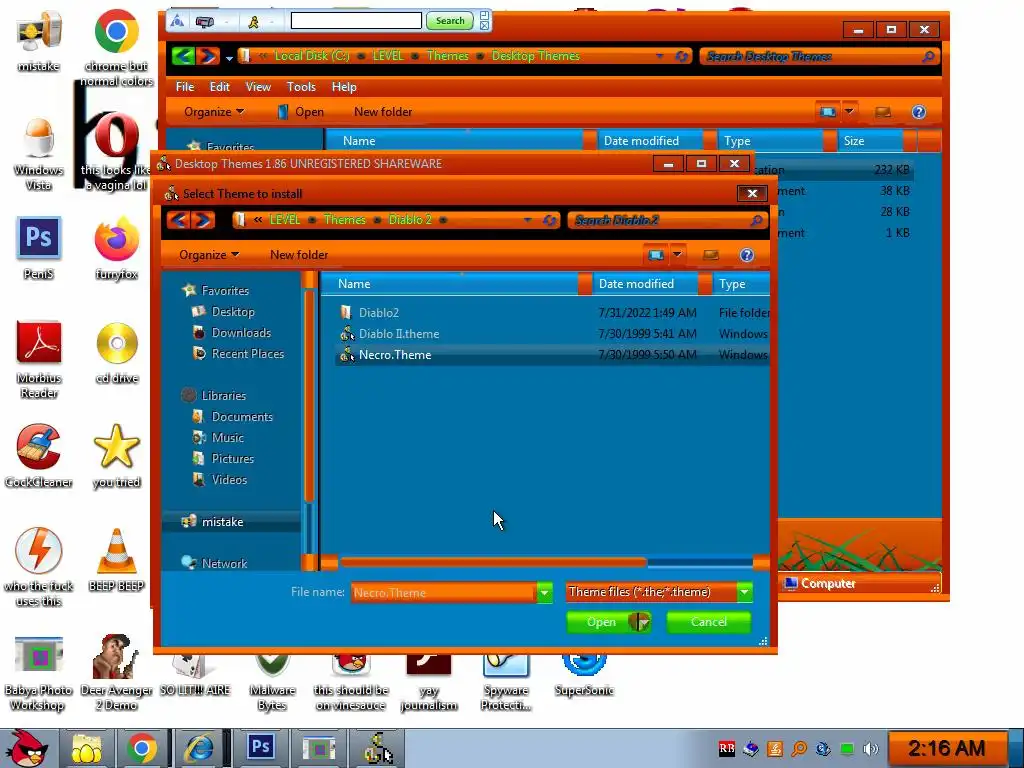
Task: Launch Deer Avenger 2 Demo desktop icon
Action: pos(116,673)
